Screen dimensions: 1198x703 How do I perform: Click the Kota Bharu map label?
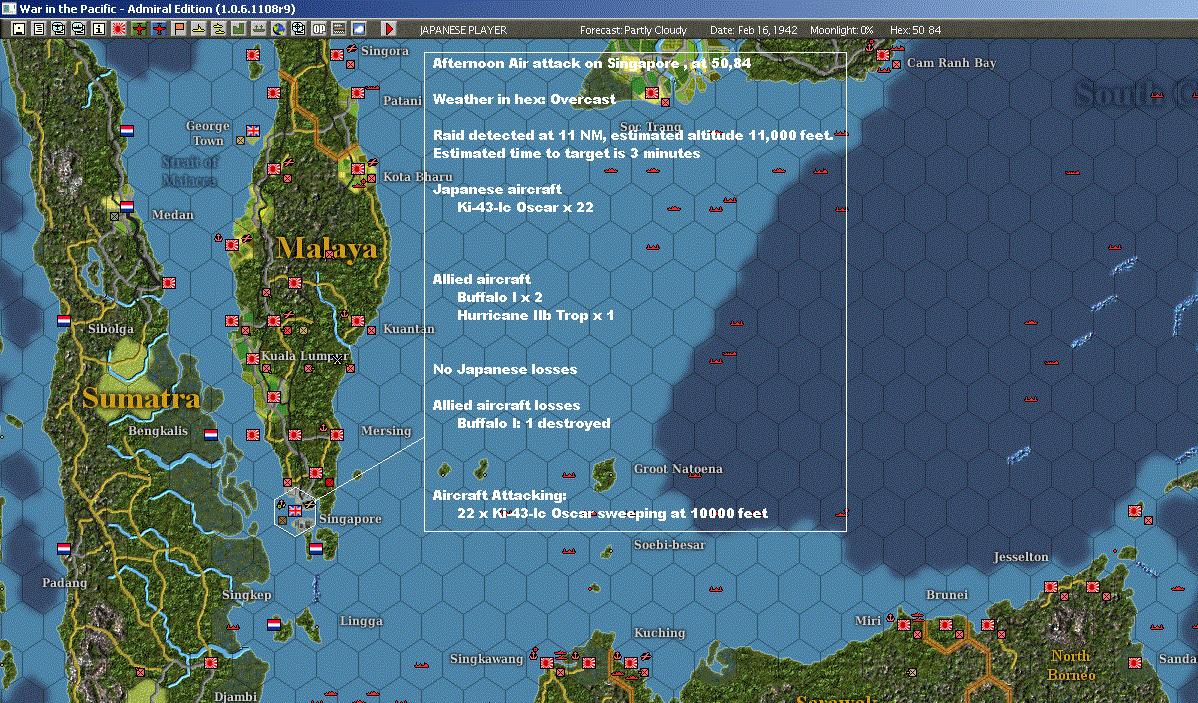pos(417,177)
